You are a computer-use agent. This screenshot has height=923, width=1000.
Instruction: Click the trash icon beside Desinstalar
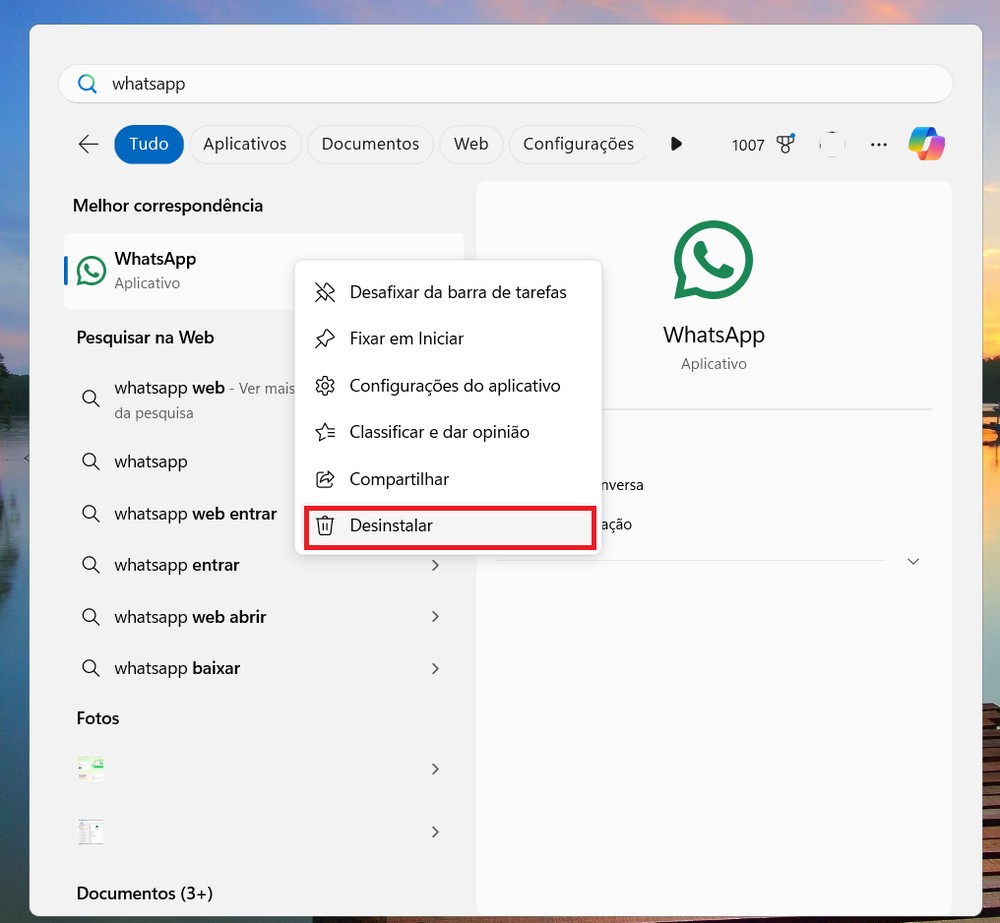[325, 526]
